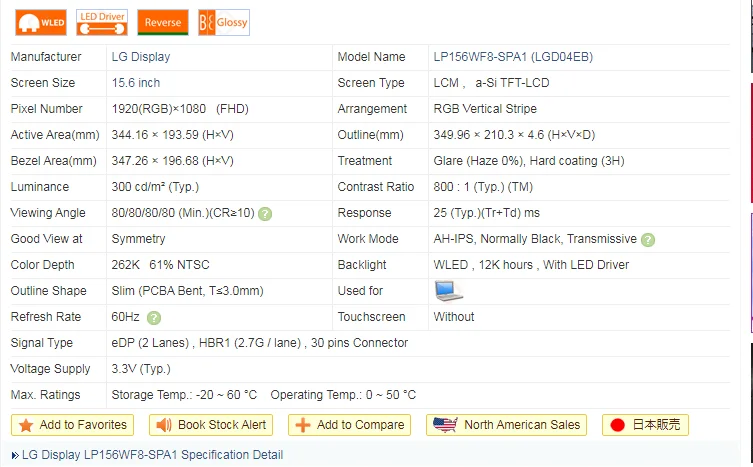
Task: Click model name LP156WF8-SPA1 (LGD04EB)
Action: (x=513, y=57)
